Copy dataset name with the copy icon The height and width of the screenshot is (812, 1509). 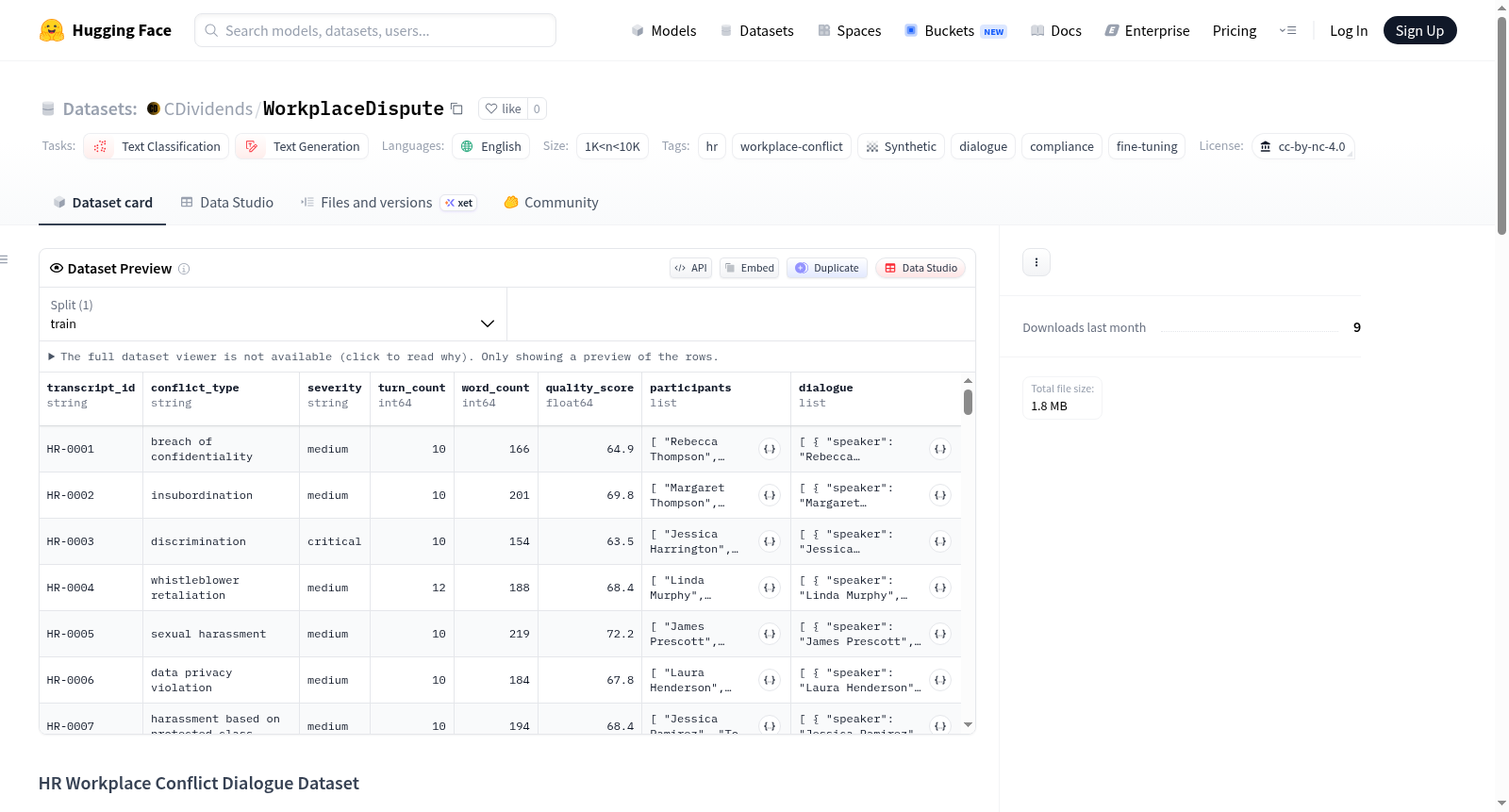coord(456,108)
